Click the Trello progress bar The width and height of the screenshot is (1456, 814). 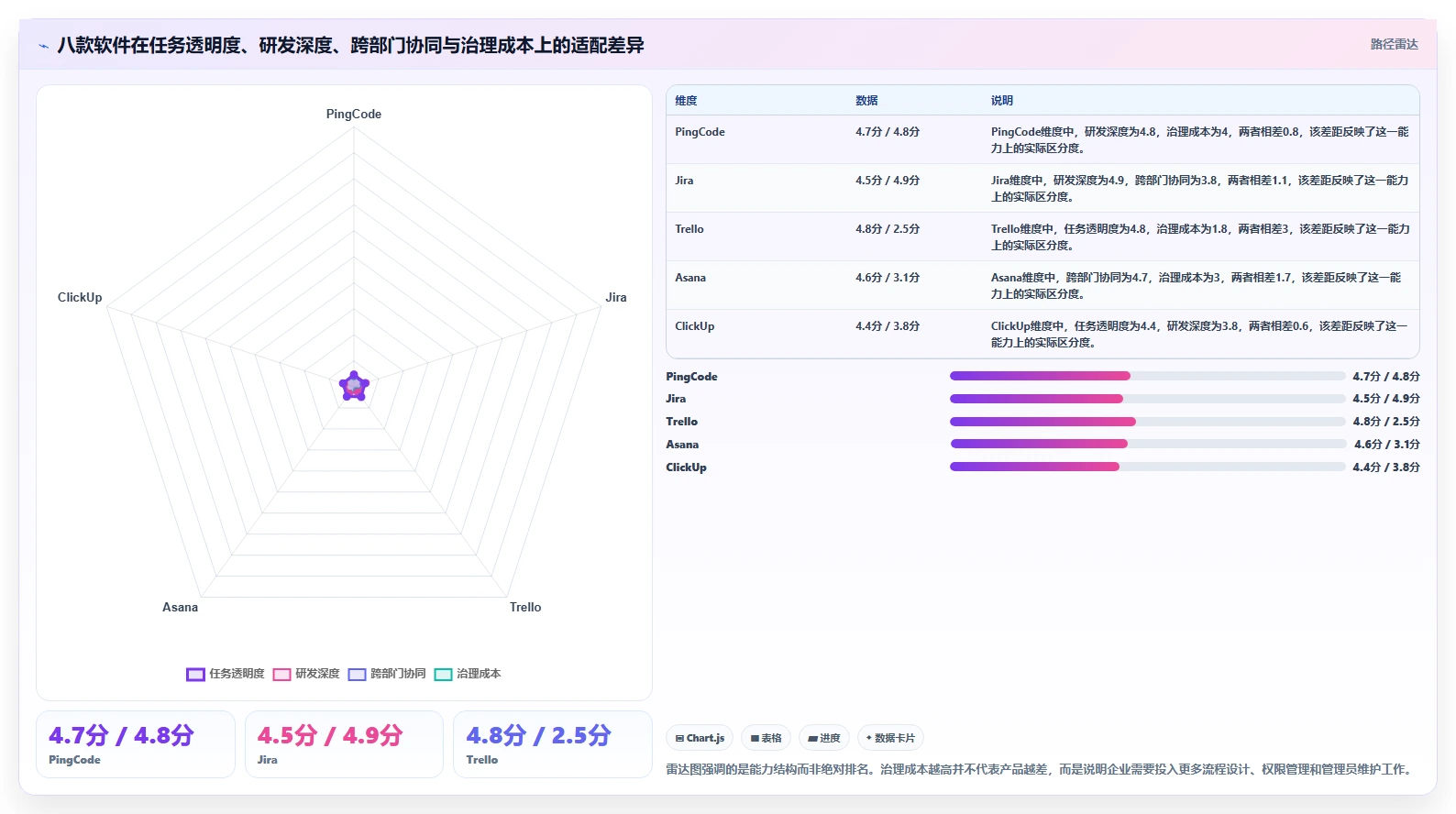tap(1148, 422)
